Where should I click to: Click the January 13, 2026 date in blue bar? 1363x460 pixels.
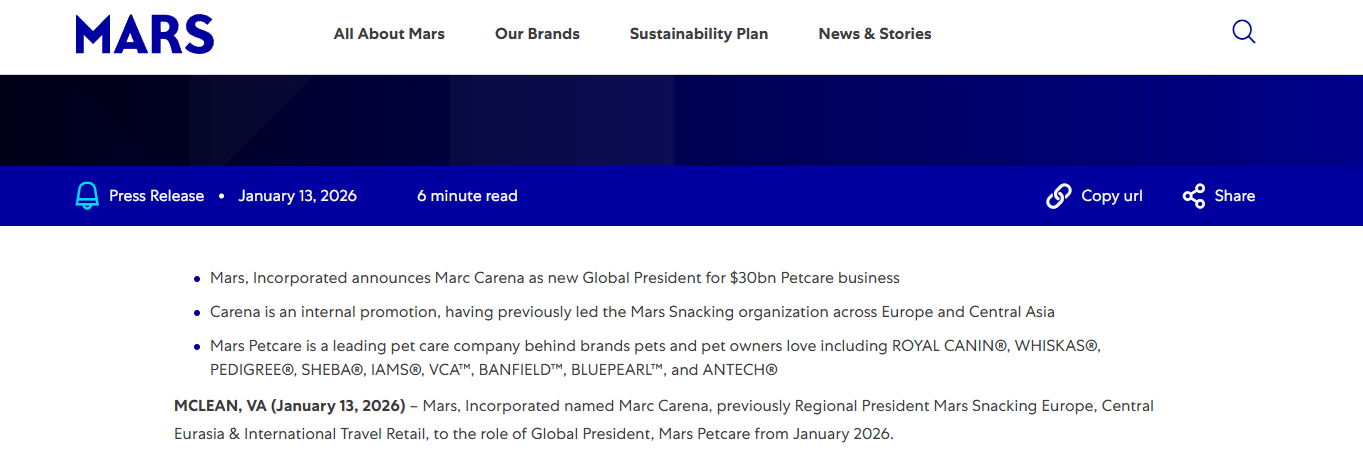click(x=297, y=196)
